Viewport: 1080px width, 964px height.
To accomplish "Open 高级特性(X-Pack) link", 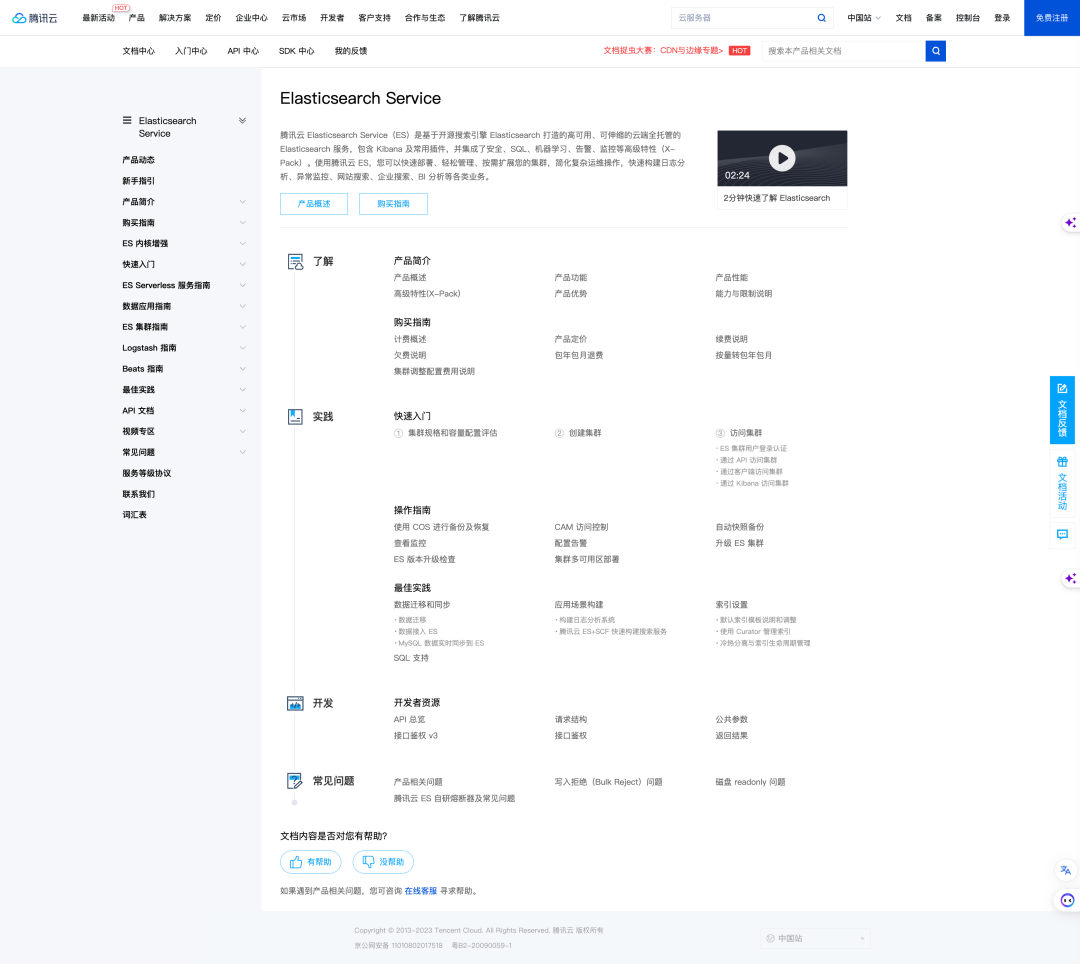I will point(427,294).
